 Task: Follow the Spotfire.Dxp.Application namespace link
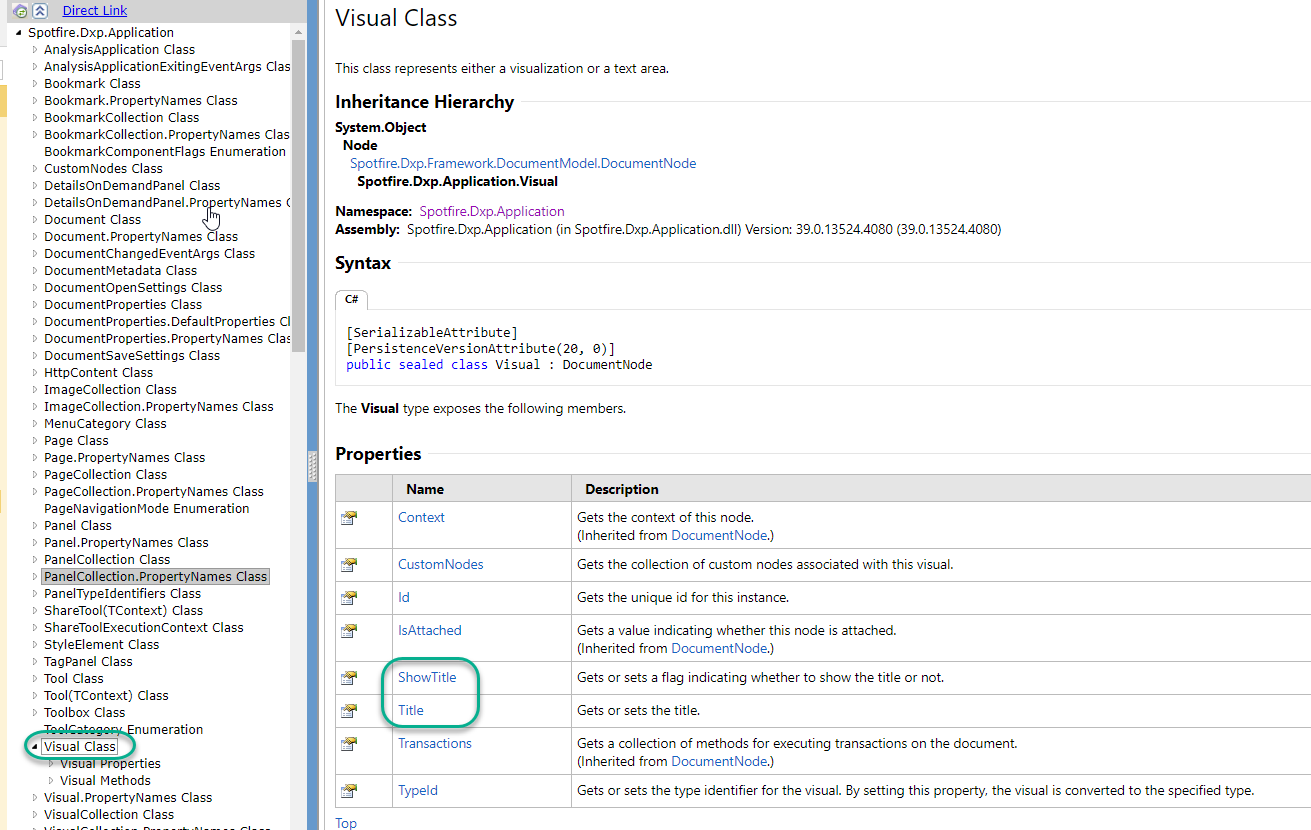(x=492, y=212)
